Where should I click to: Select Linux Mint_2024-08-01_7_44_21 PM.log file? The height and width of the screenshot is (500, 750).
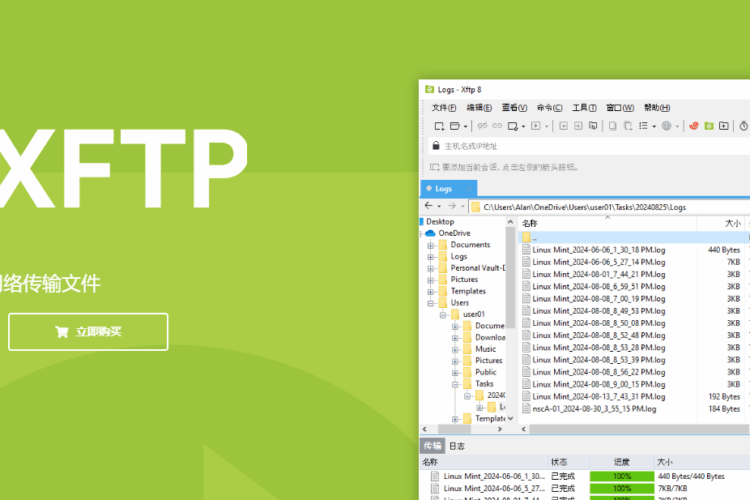598,274
